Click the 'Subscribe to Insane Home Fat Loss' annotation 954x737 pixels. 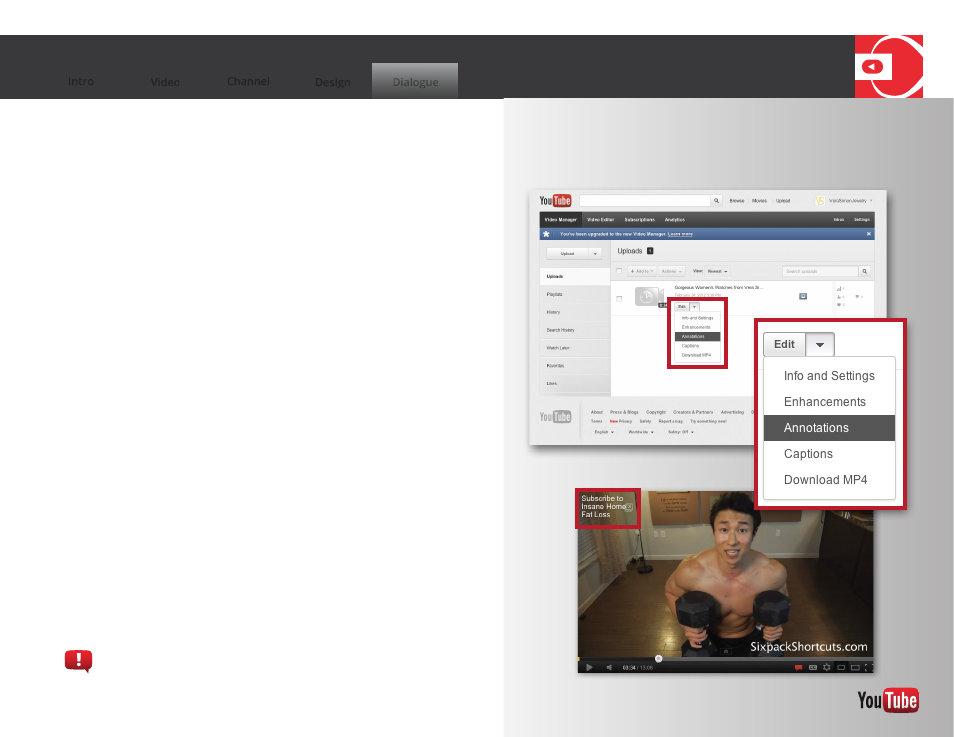pyautogui.click(x=607, y=507)
